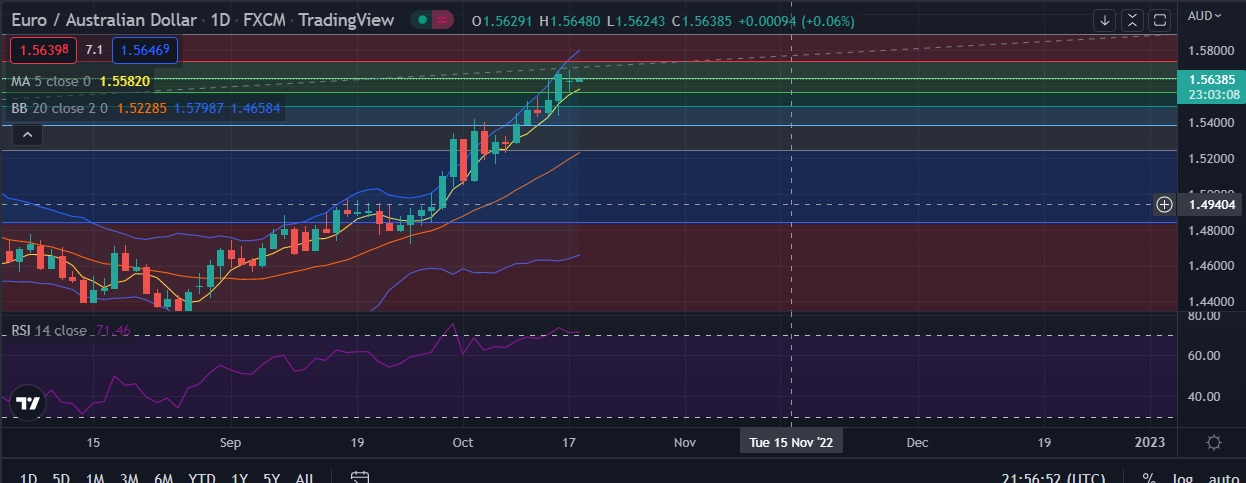Viewport: 1246px width, 483px height.
Task: Click the crosshair price label 1.49404
Action: coord(1211,204)
